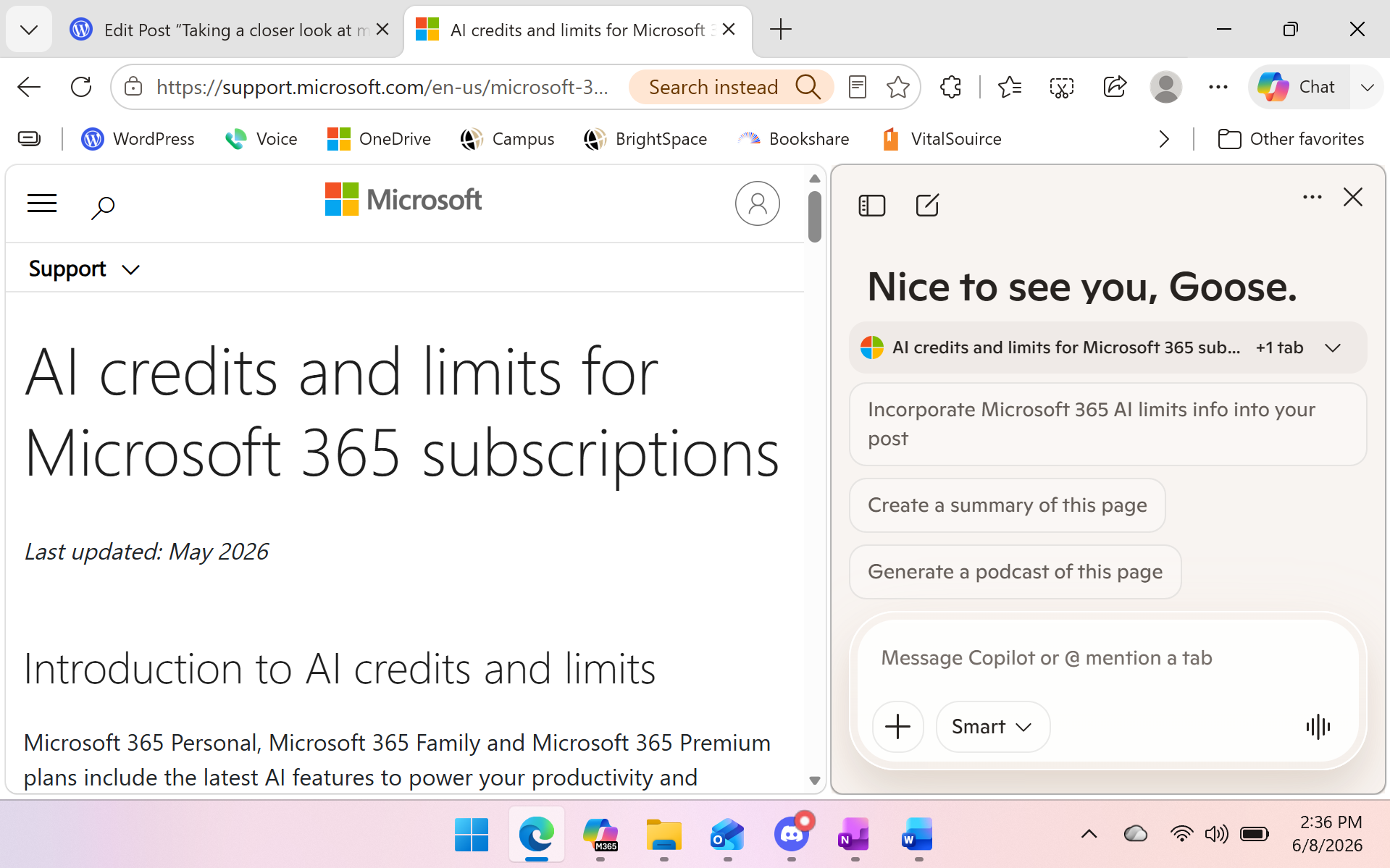Open the Microsoft site search
Image resolution: width=1390 pixels, height=868 pixels.
coord(103,206)
